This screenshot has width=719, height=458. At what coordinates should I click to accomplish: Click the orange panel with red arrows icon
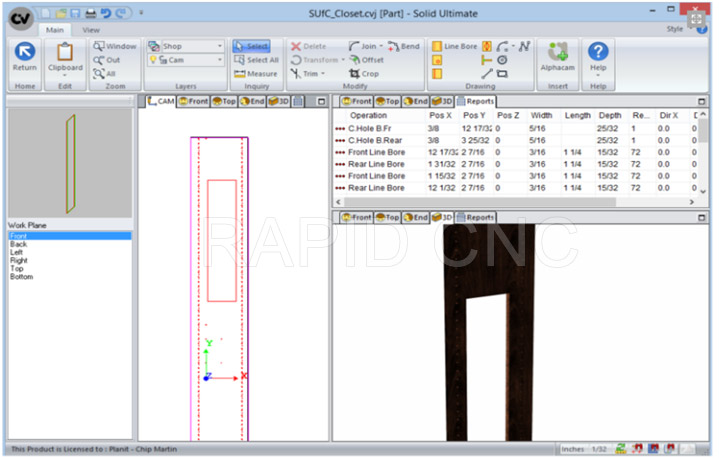point(487,46)
